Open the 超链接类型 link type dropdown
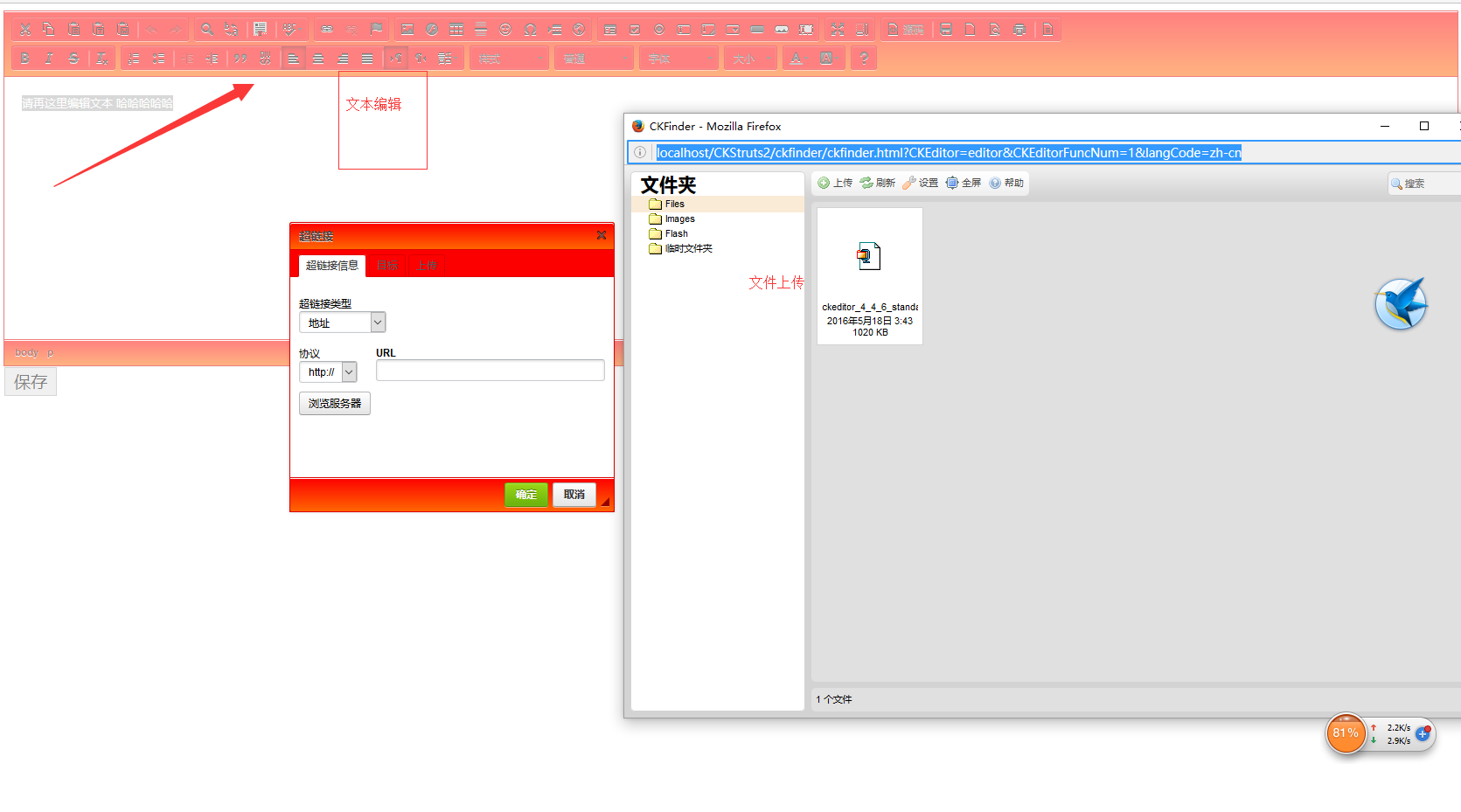 342,323
